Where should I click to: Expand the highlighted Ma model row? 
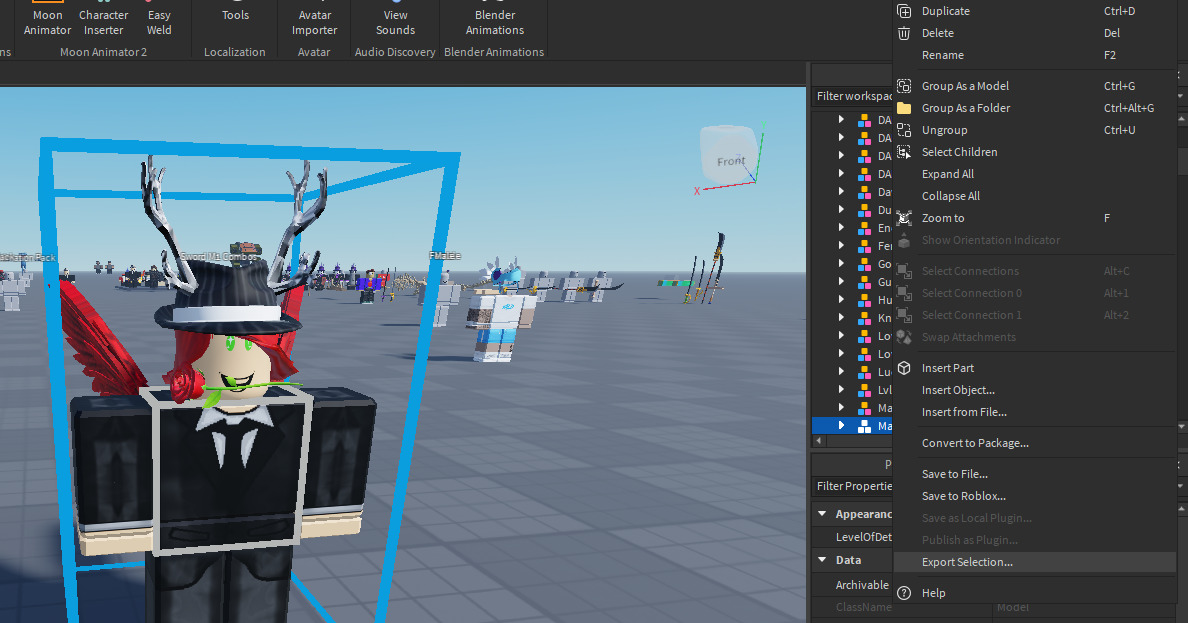click(x=841, y=425)
